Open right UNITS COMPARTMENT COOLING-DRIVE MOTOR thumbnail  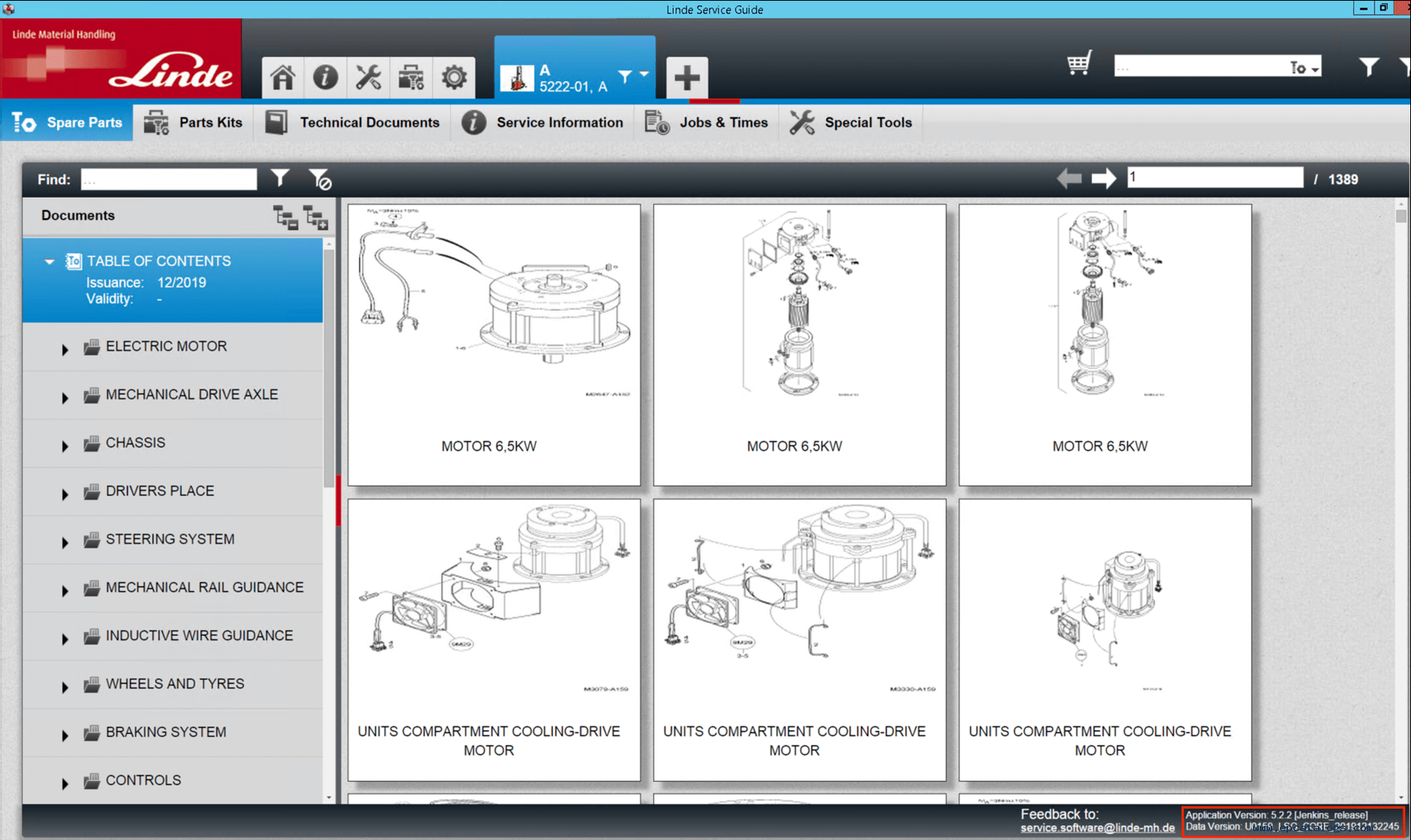1105,640
